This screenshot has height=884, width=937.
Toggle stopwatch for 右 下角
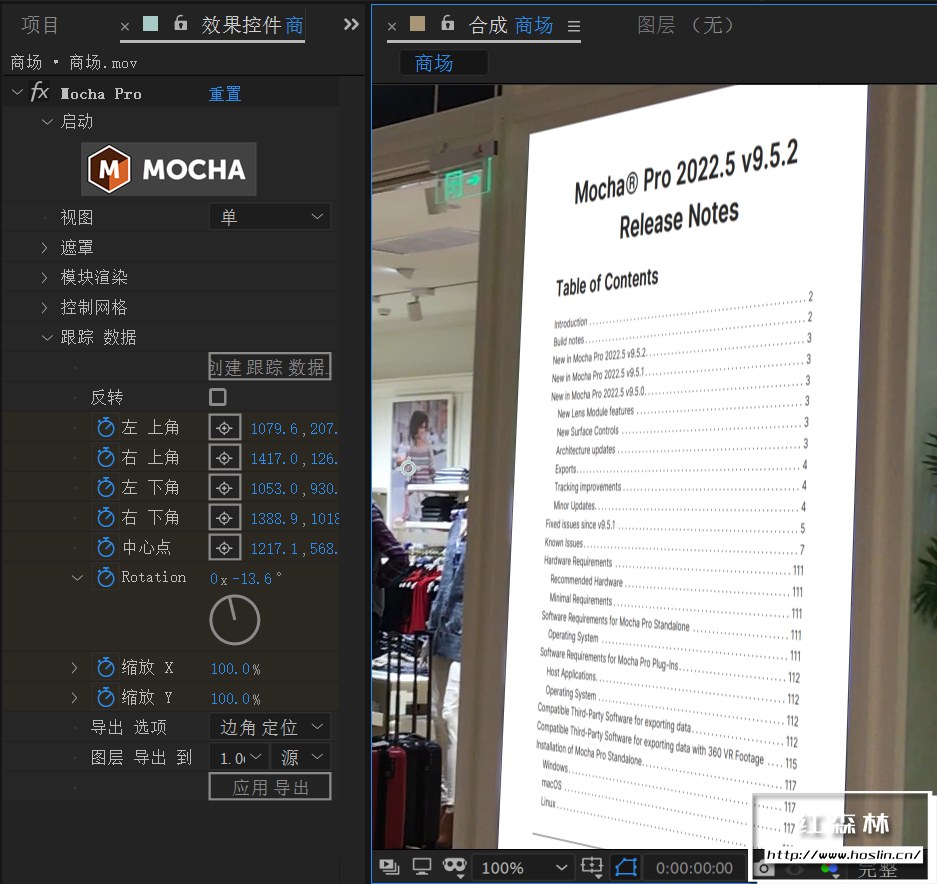tap(106, 518)
